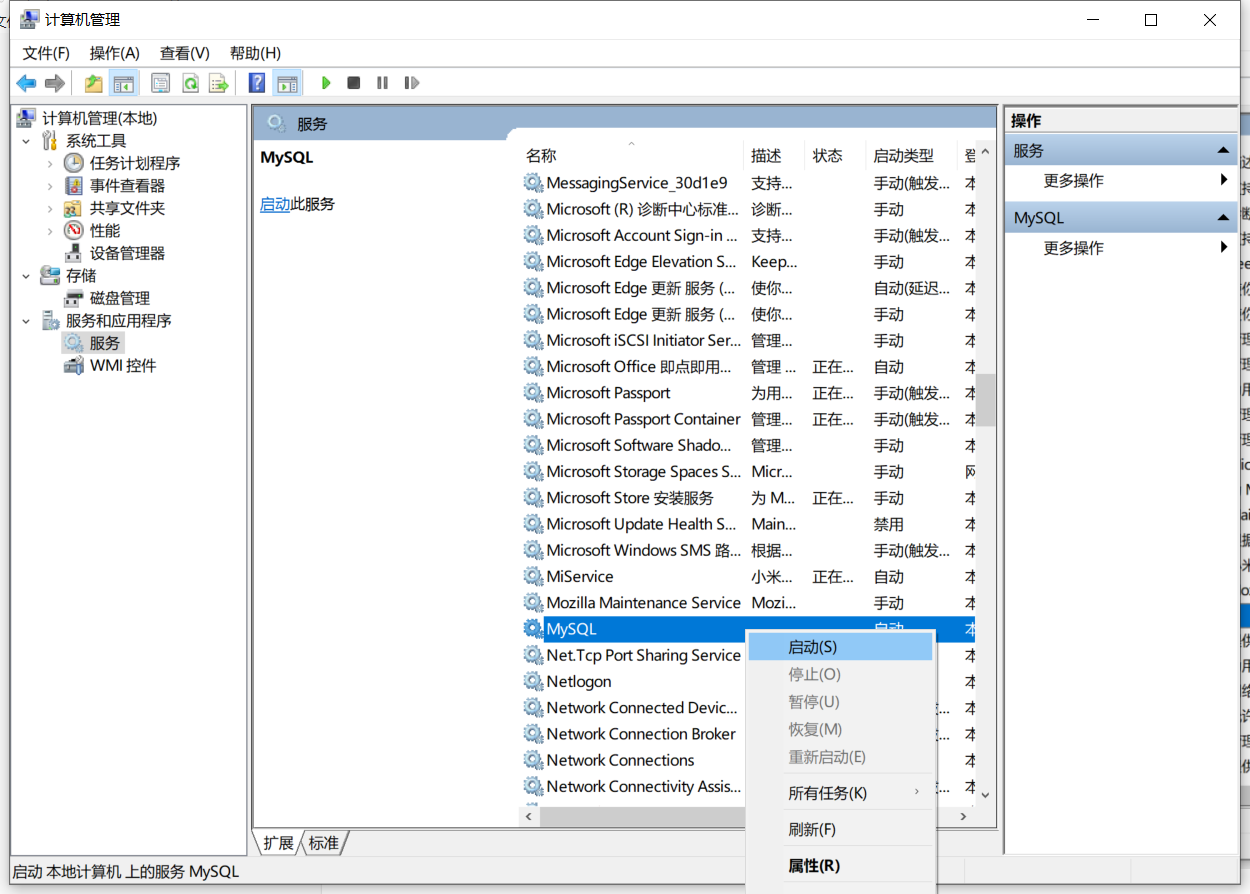
Task: Select 任务计划程序 clock icon in tree
Action: click(74, 163)
